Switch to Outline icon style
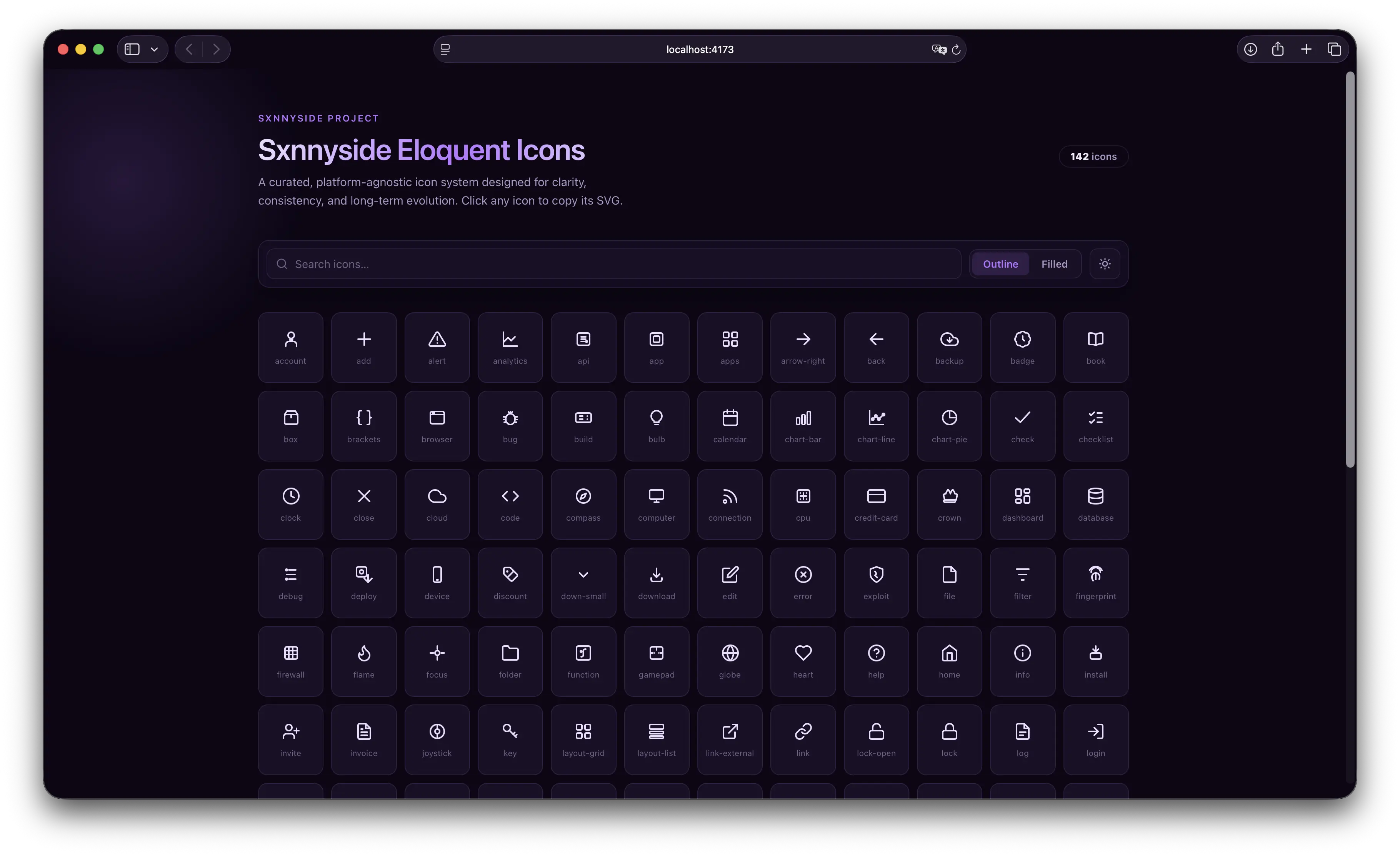This screenshot has width=1400, height=856. [x=1000, y=263]
